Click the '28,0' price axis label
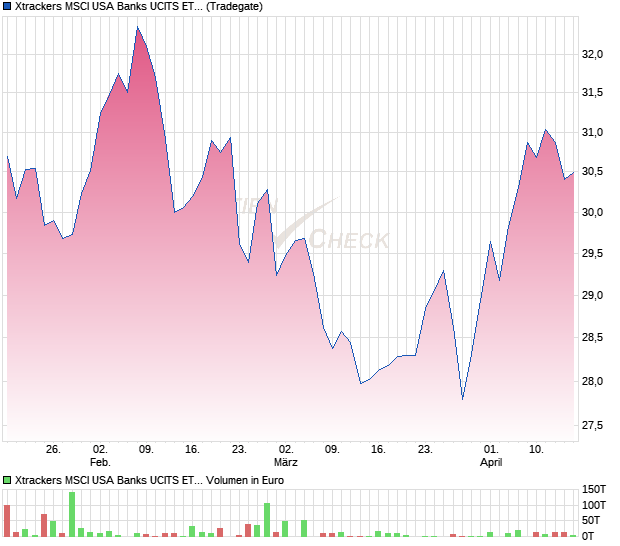Image resolution: width=620 pixels, height=546 pixels. [592, 381]
